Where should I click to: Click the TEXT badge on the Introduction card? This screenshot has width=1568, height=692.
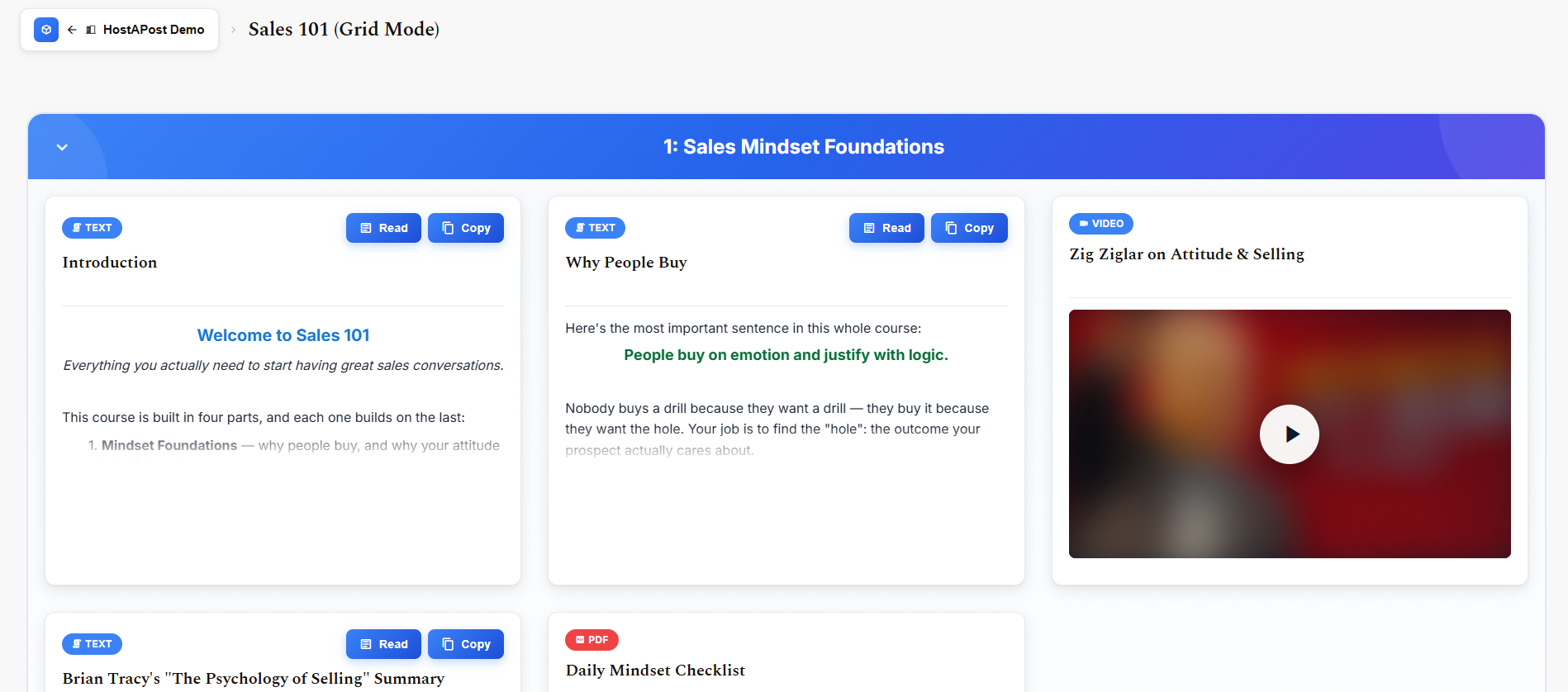93,228
